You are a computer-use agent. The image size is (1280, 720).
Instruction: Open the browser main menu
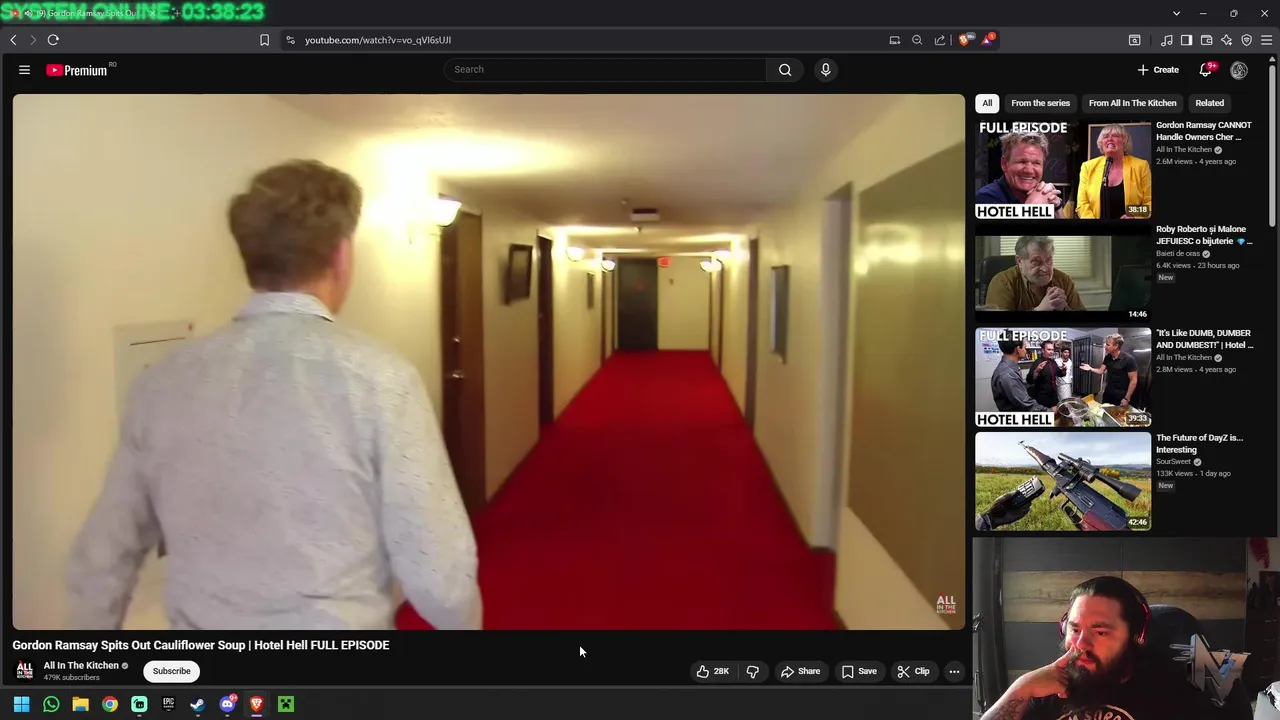[x=1266, y=40]
